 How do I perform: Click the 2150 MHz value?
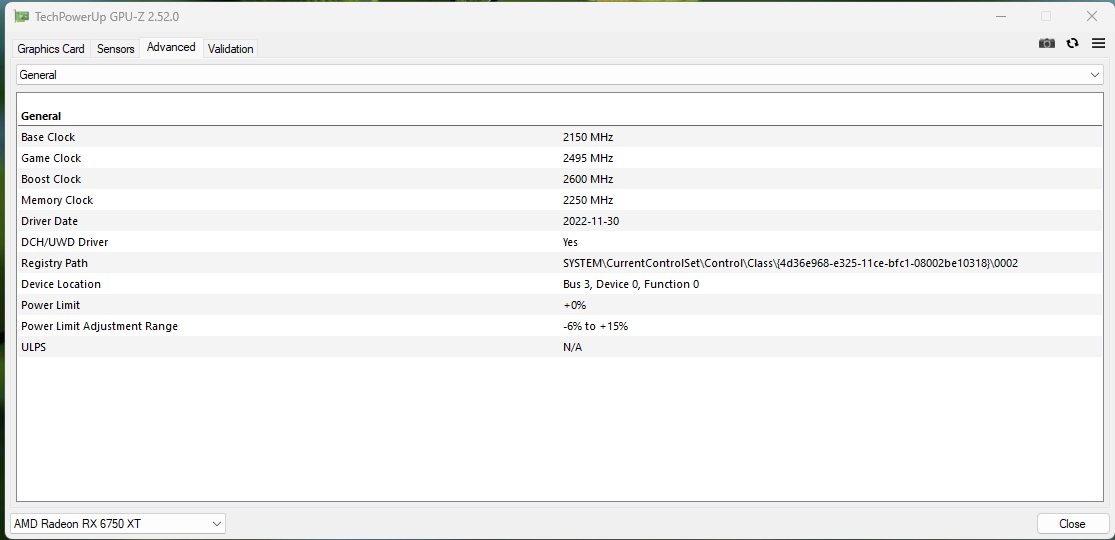[x=587, y=137]
